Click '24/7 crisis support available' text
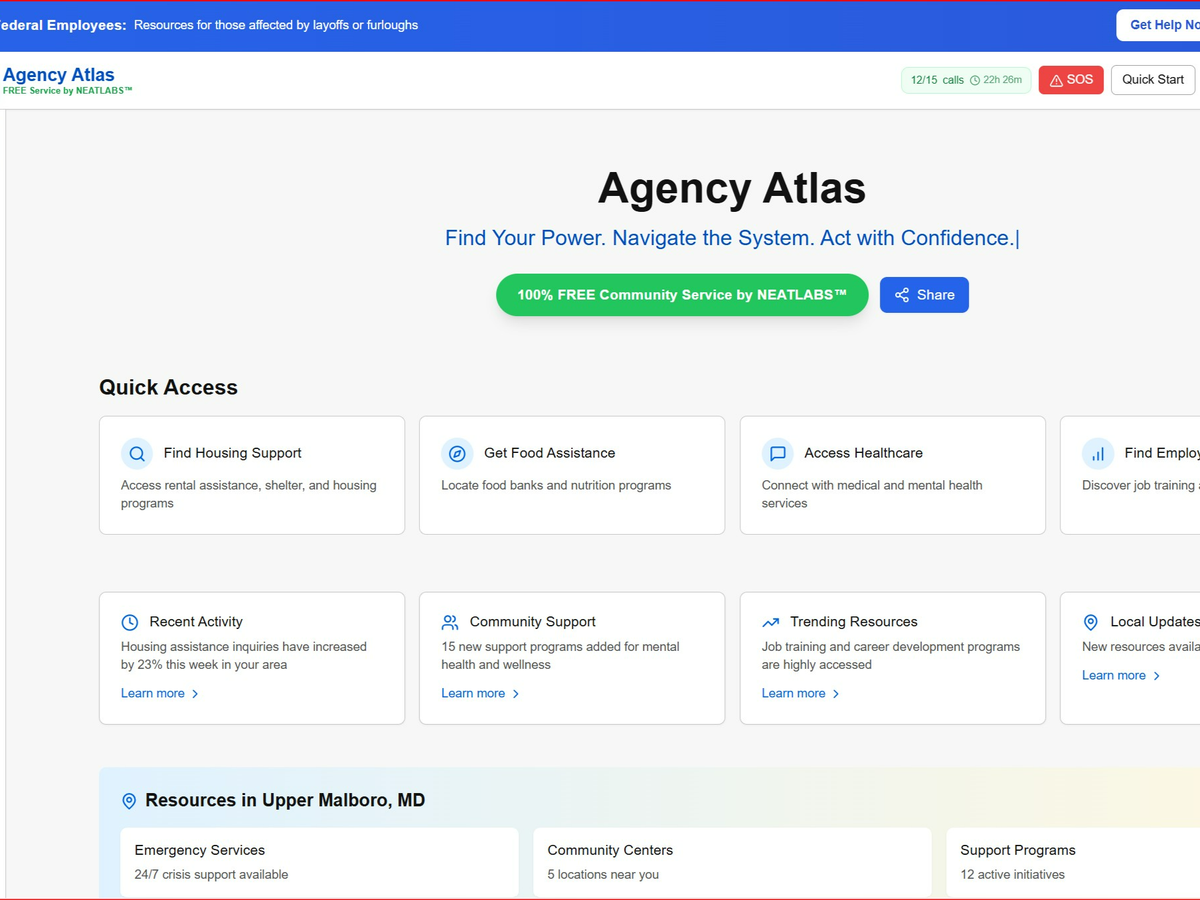The image size is (1200, 900). coord(211,875)
